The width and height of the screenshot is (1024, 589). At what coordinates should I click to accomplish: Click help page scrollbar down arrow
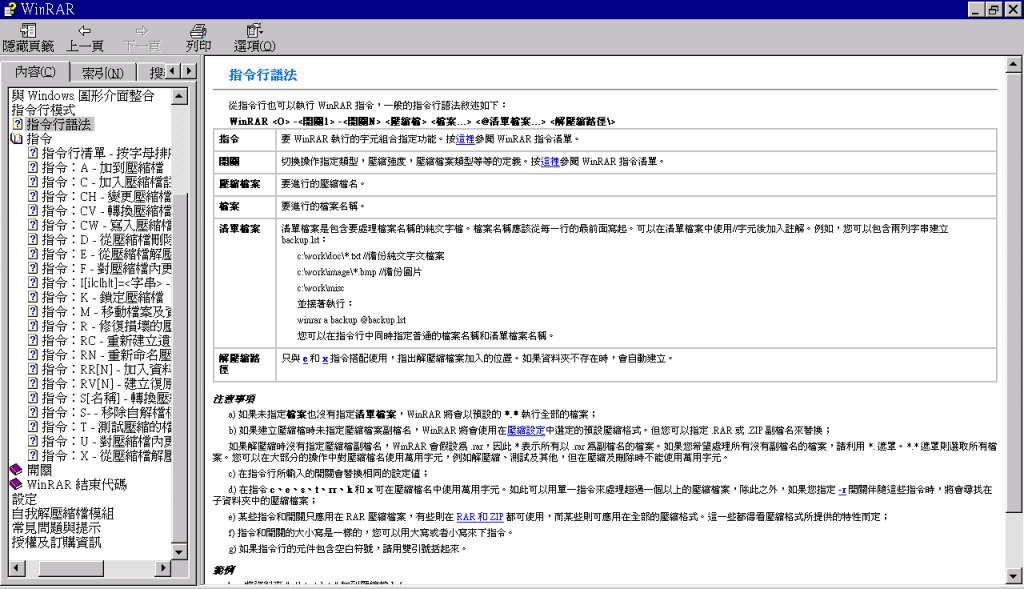click(1014, 576)
